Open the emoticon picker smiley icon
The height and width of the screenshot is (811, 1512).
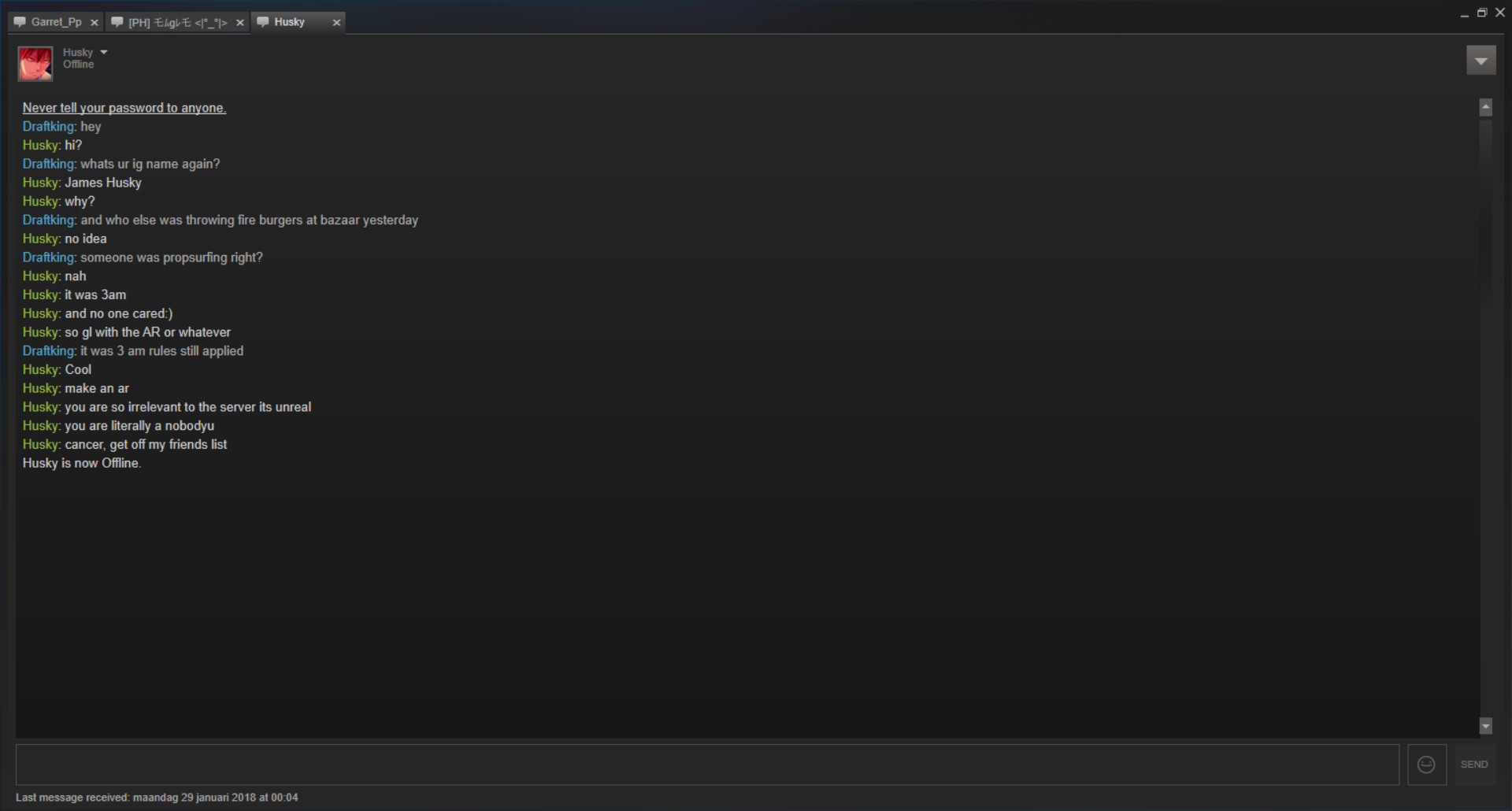[x=1426, y=765]
